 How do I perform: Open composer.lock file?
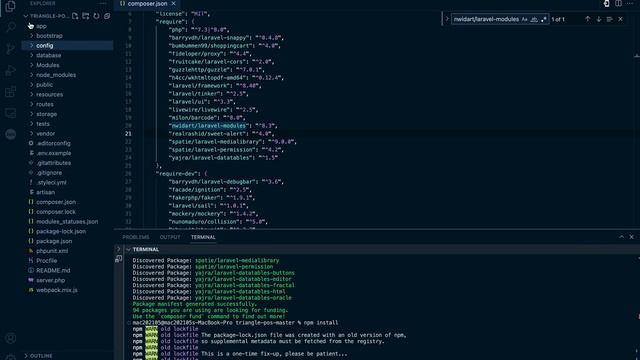point(56,212)
